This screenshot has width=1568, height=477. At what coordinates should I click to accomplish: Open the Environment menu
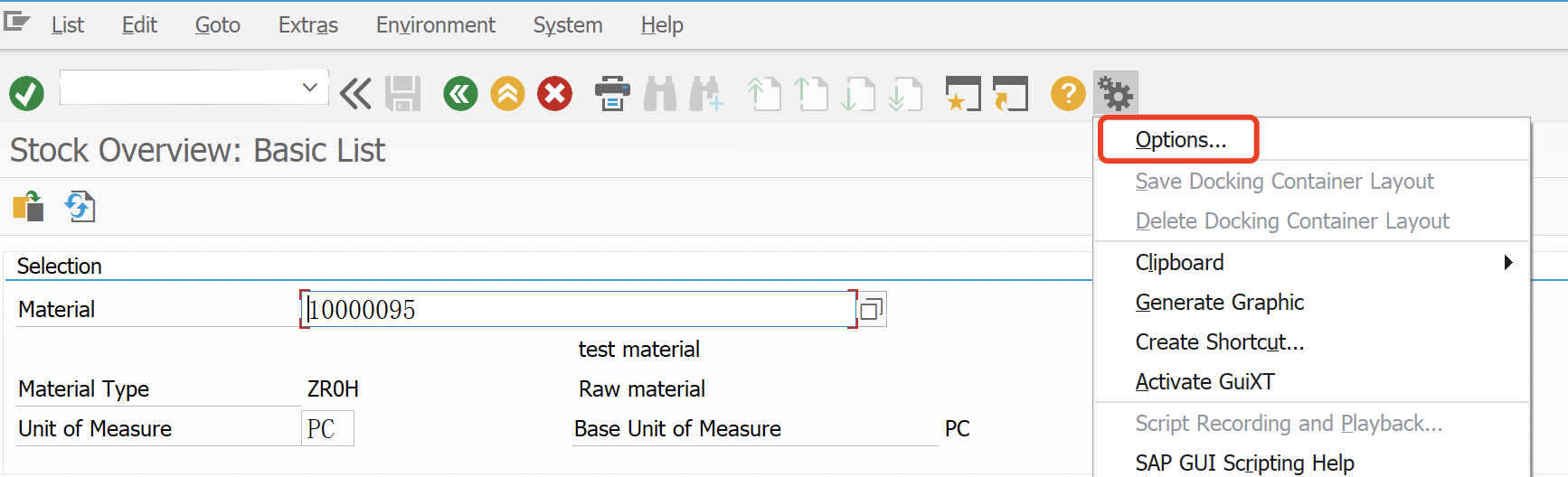click(x=435, y=25)
